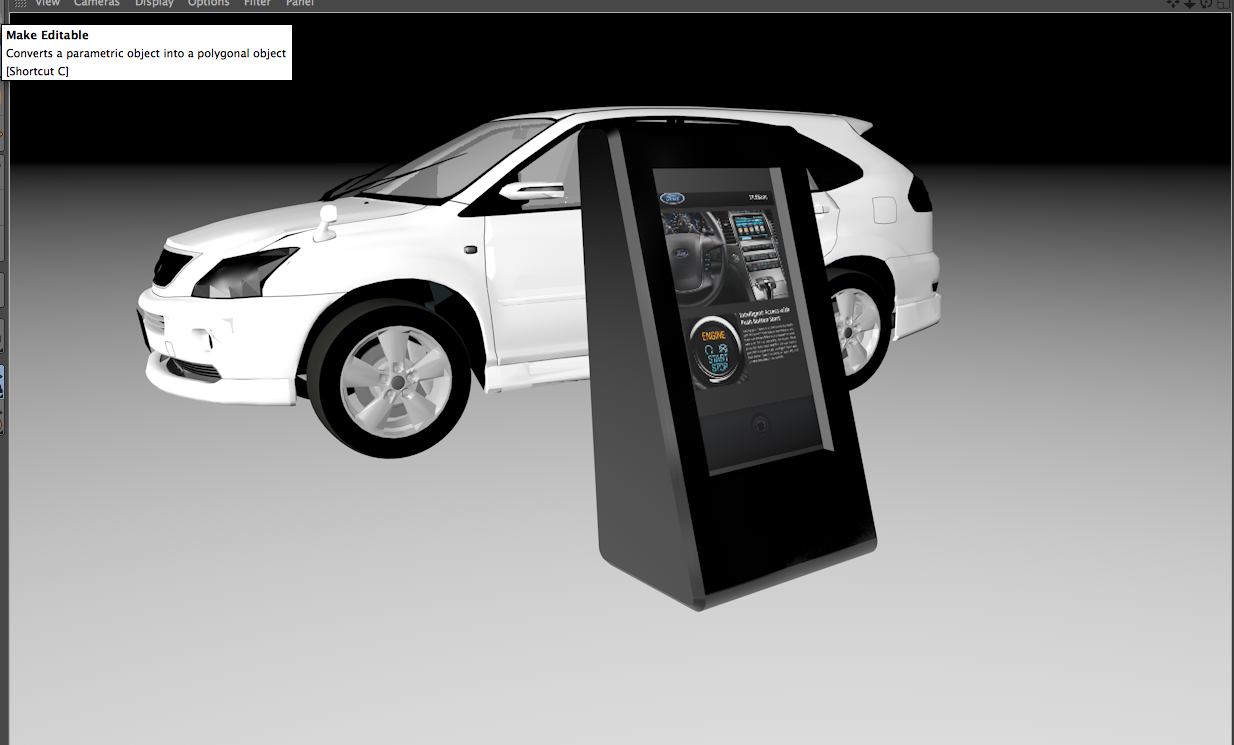Viewport: 1234px width, 745px height.
Task: Select the highlighted blue tool in left palette
Action: [x=2, y=382]
